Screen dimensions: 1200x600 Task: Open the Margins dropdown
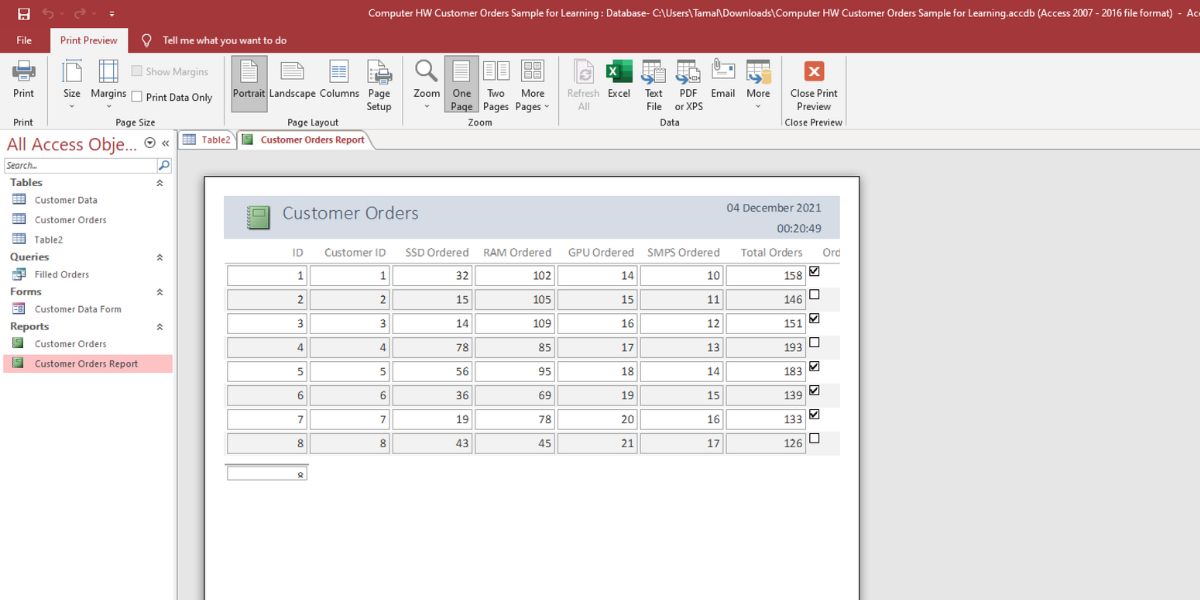pos(108,84)
